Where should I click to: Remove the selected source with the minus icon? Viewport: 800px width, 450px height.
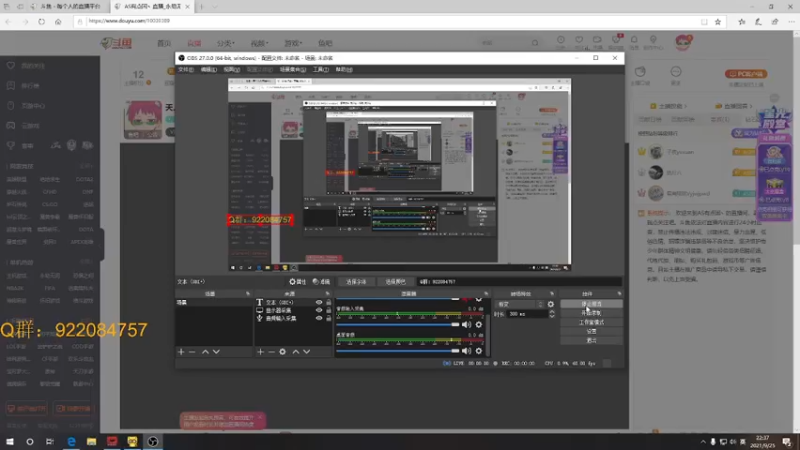[x=271, y=352]
